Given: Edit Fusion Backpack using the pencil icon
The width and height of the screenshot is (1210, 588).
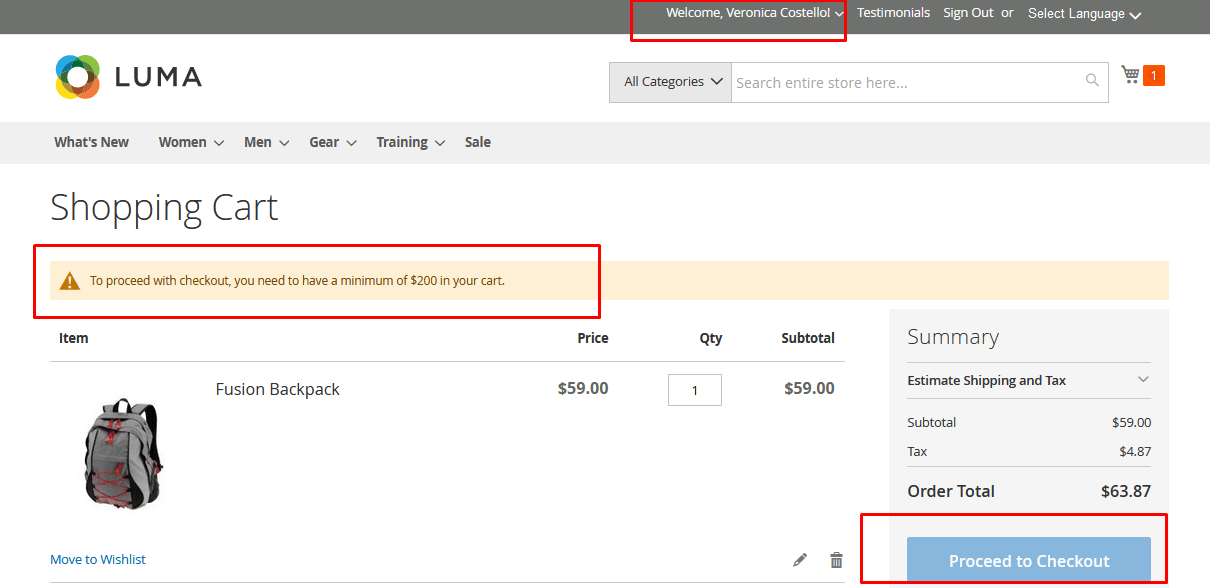Looking at the screenshot, I should coord(800,559).
